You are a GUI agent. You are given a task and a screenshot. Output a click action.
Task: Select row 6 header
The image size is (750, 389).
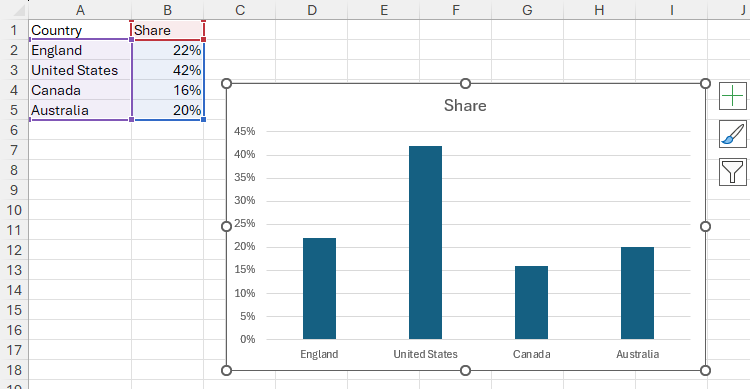point(14,130)
